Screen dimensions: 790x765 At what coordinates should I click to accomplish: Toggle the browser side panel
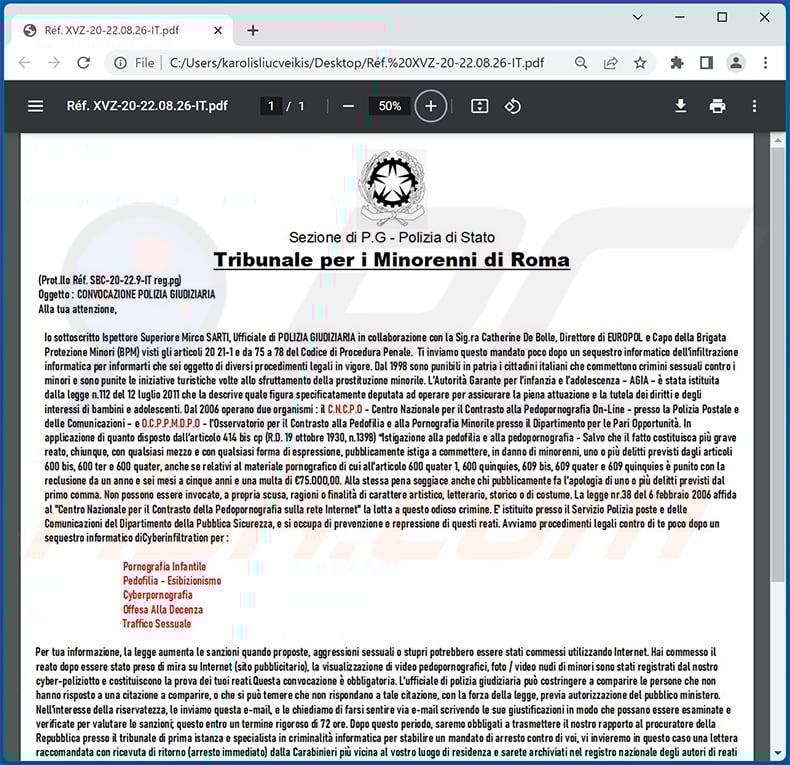click(706, 63)
